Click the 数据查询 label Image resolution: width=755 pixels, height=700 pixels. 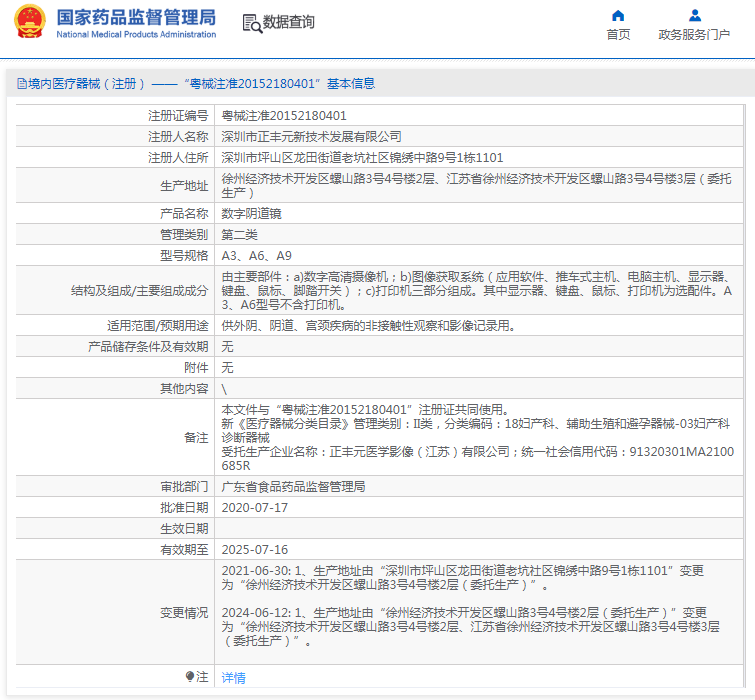pos(288,22)
